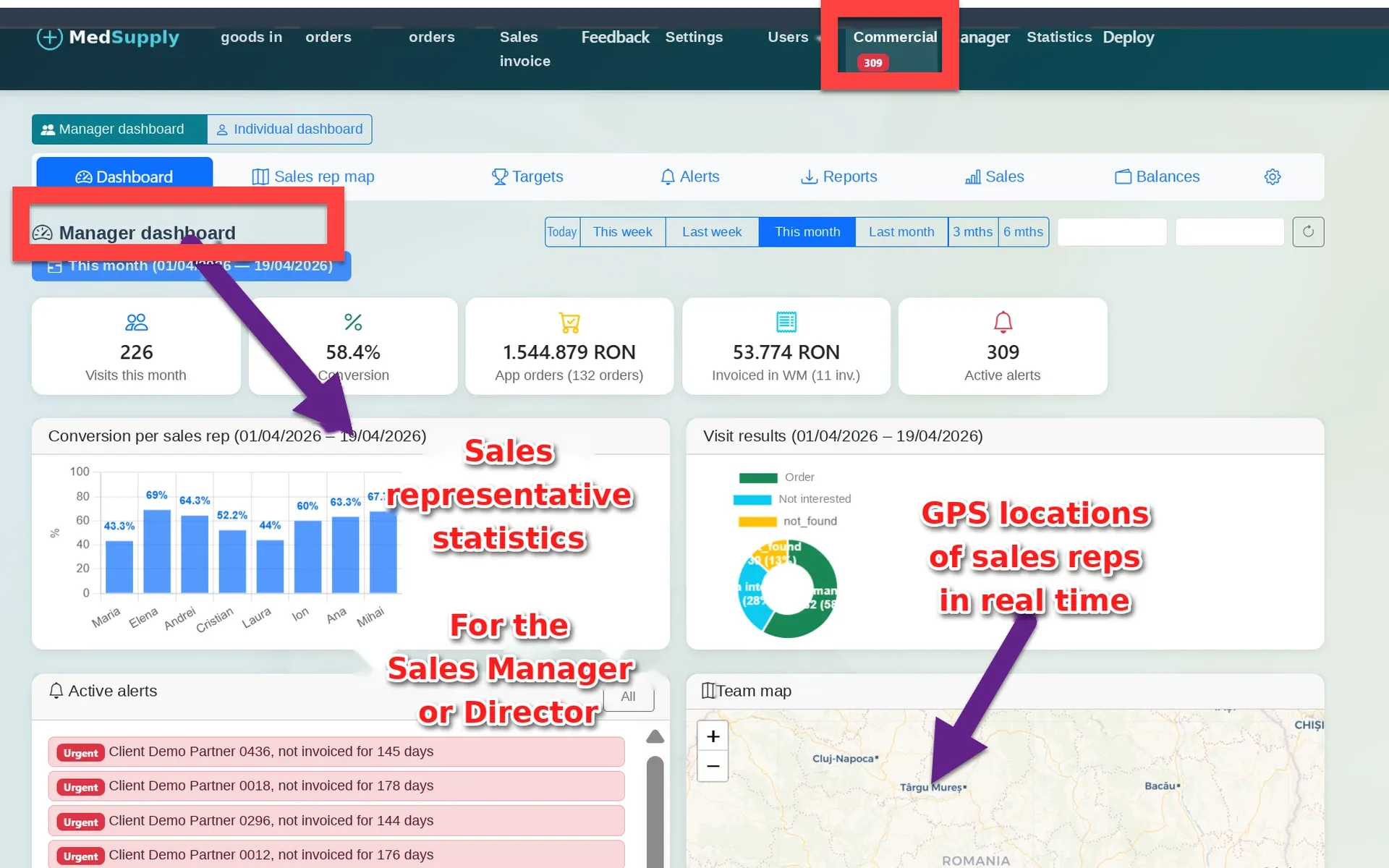Switch to Individual dashboard view
Viewport: 1389px width, 868px height.
[x=290, y=129]
